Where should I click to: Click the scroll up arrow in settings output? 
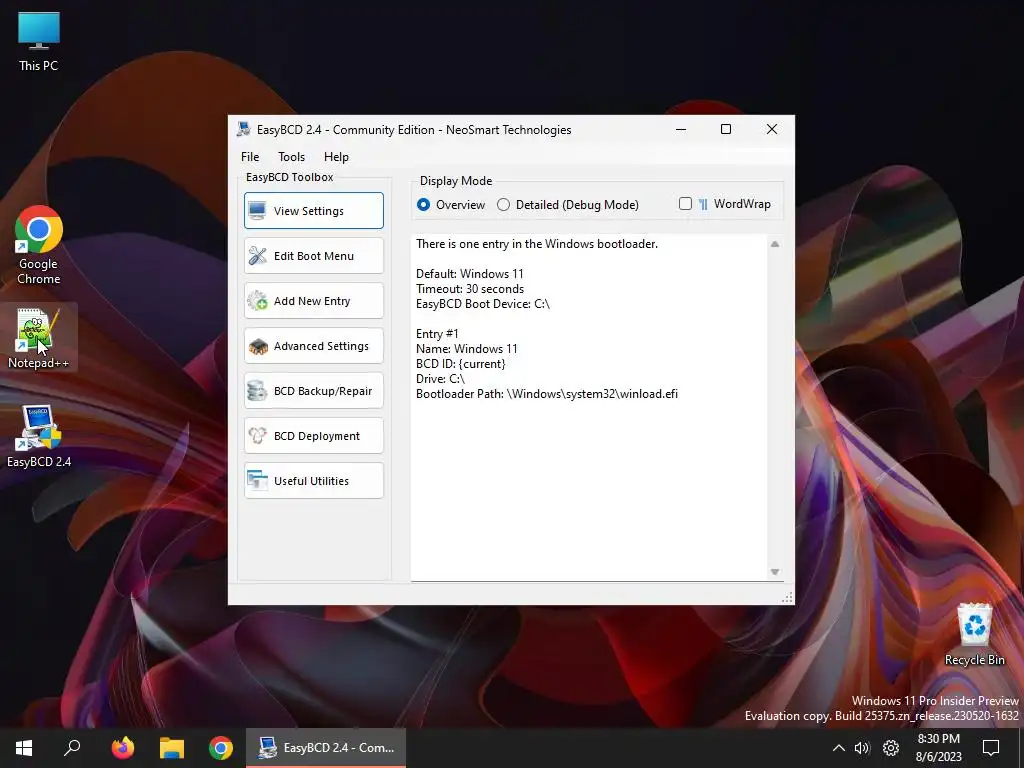(x=775, y=244)
